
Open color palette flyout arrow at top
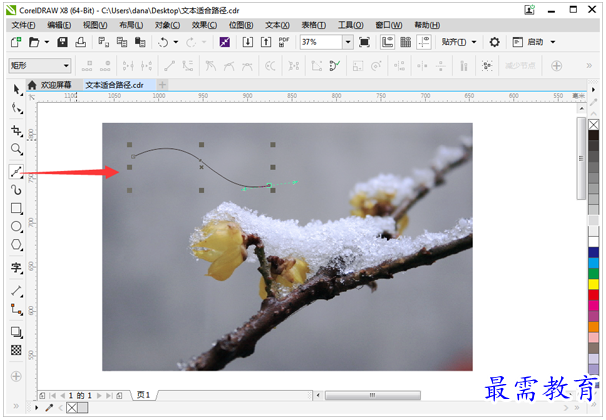click(x=593, y=90)
